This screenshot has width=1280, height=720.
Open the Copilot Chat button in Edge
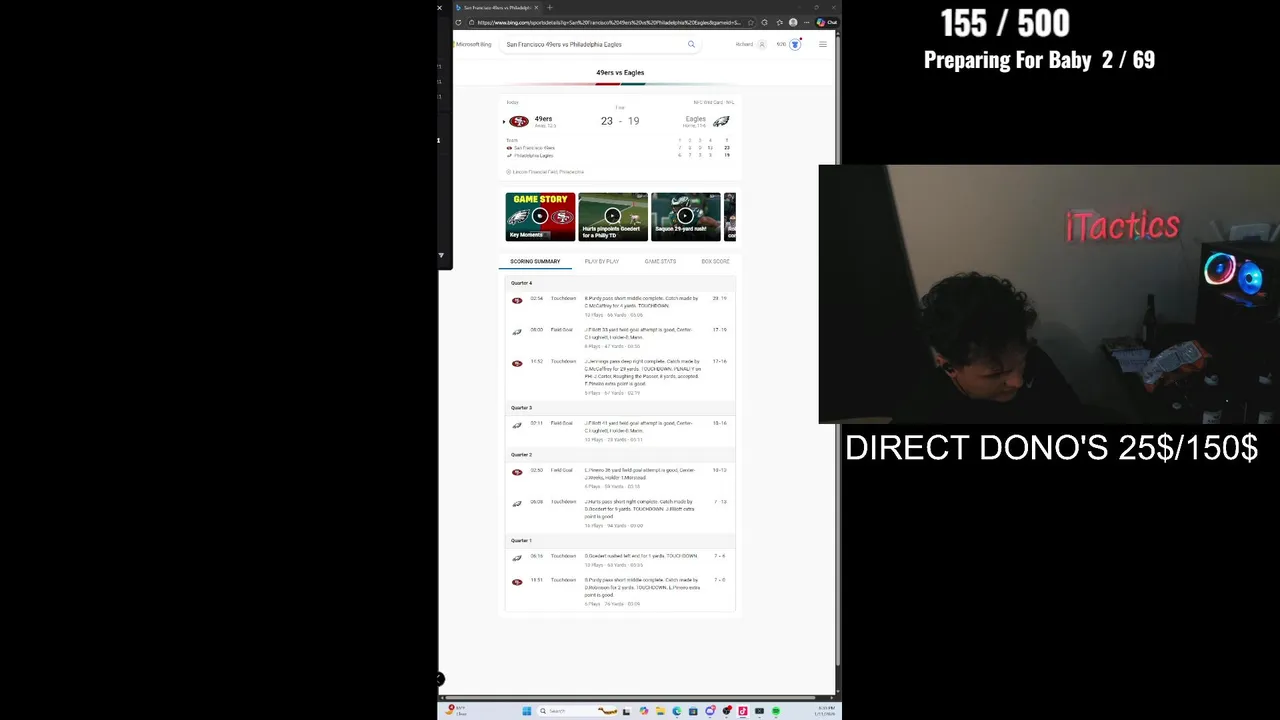tap(826, 22)
